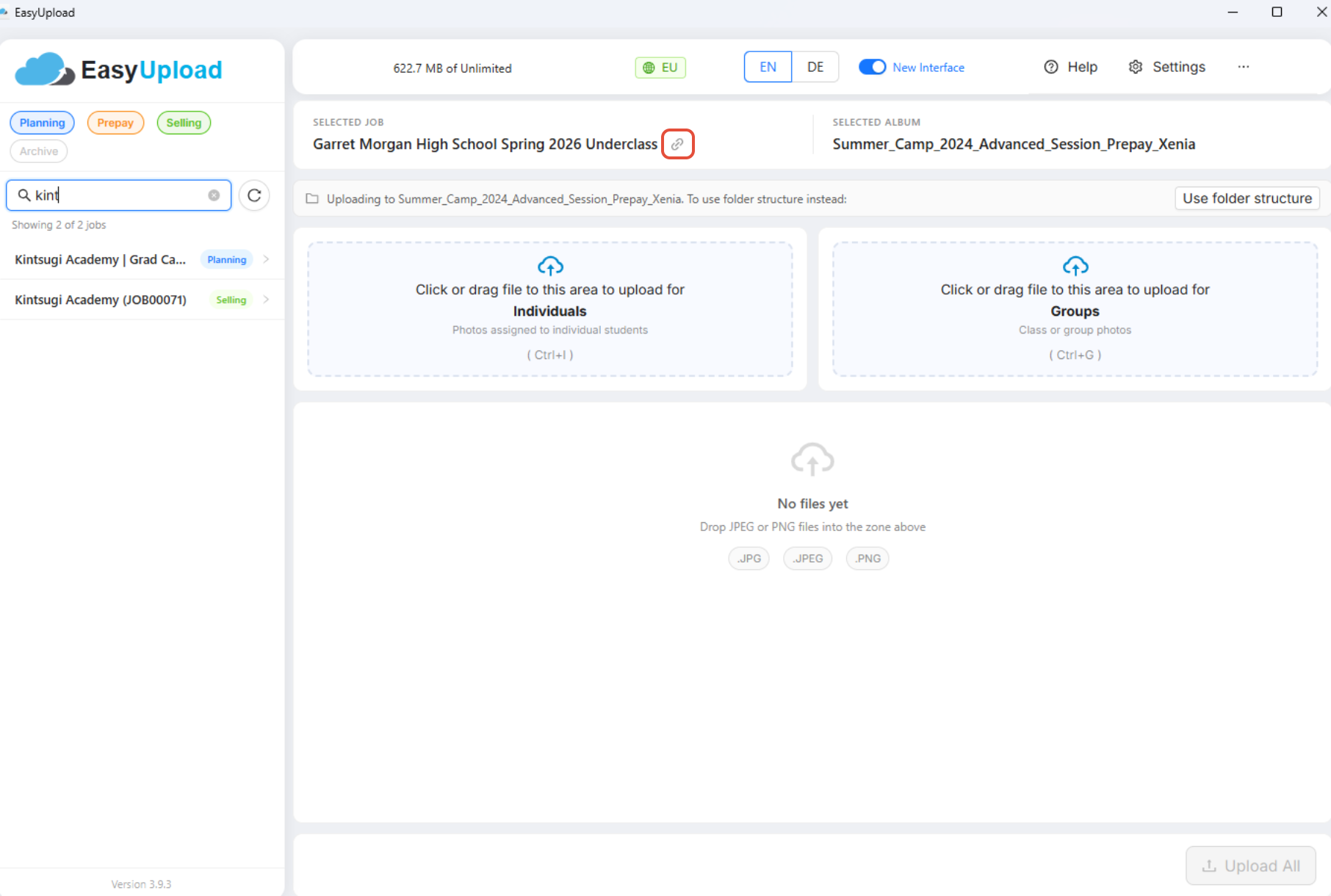Filter jobs by Prepay status
The height and width of the screenshot is (896, 1331).
coord(115,123)
